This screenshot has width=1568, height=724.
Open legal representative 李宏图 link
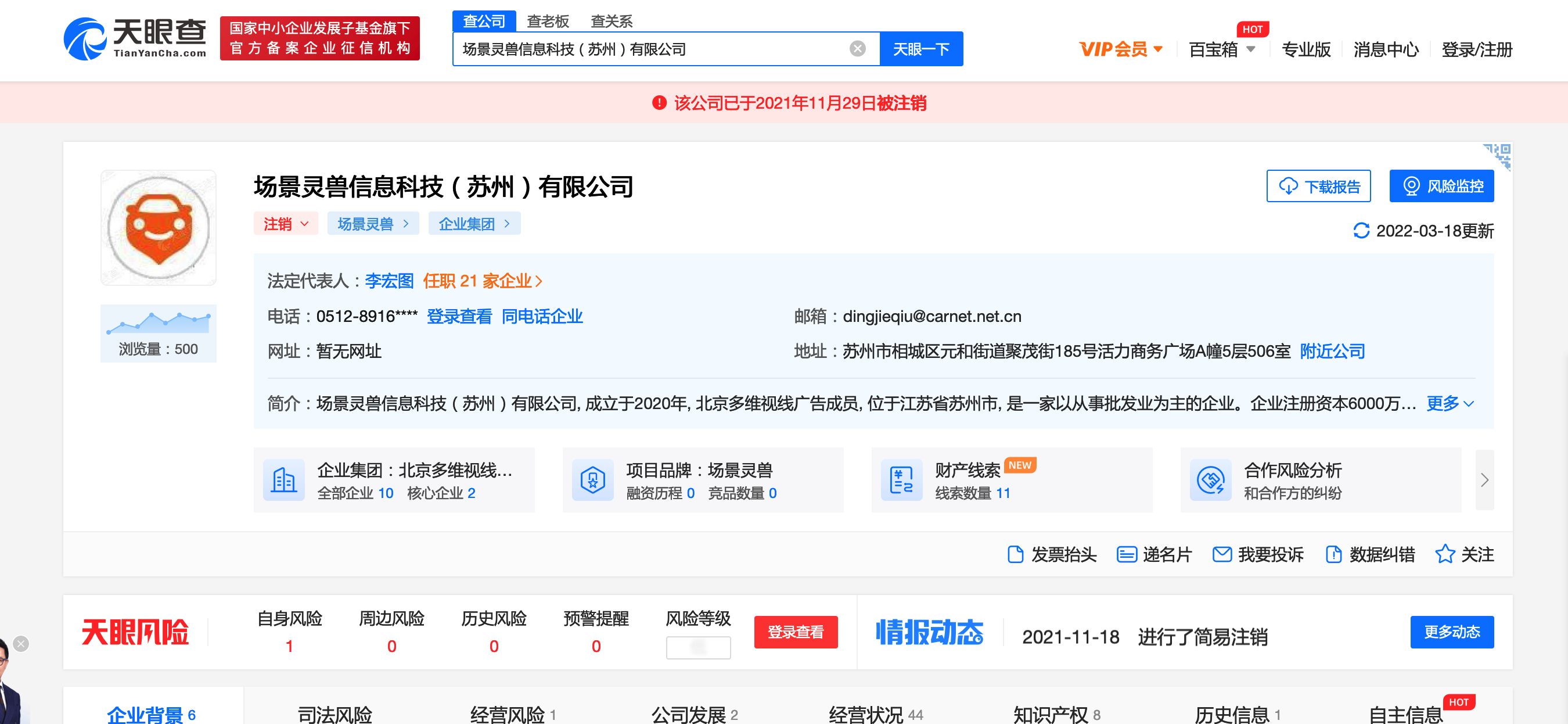coord(389,281)
